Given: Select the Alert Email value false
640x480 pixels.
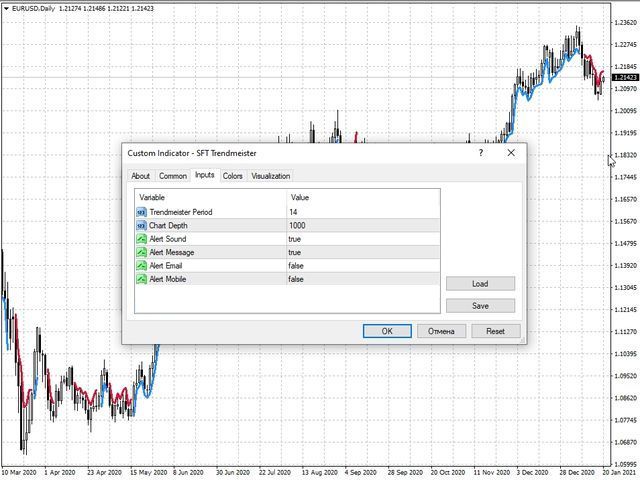Looking at the screenshot, I should [296, 266].
